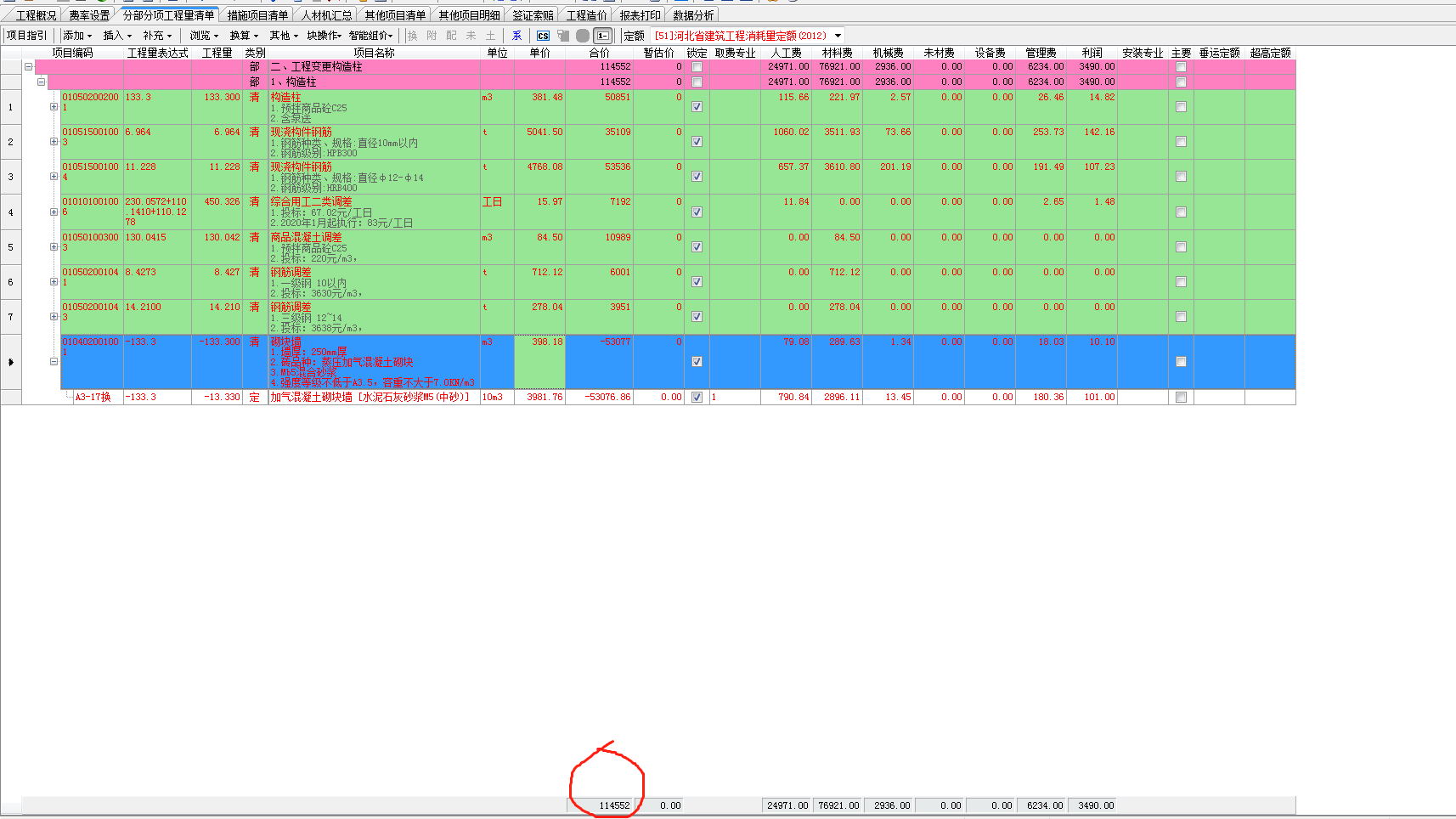Click the 工程量表达式 column header
Image resolution: width=1456 pixels, height=819 pixels.
pos(157,53)
